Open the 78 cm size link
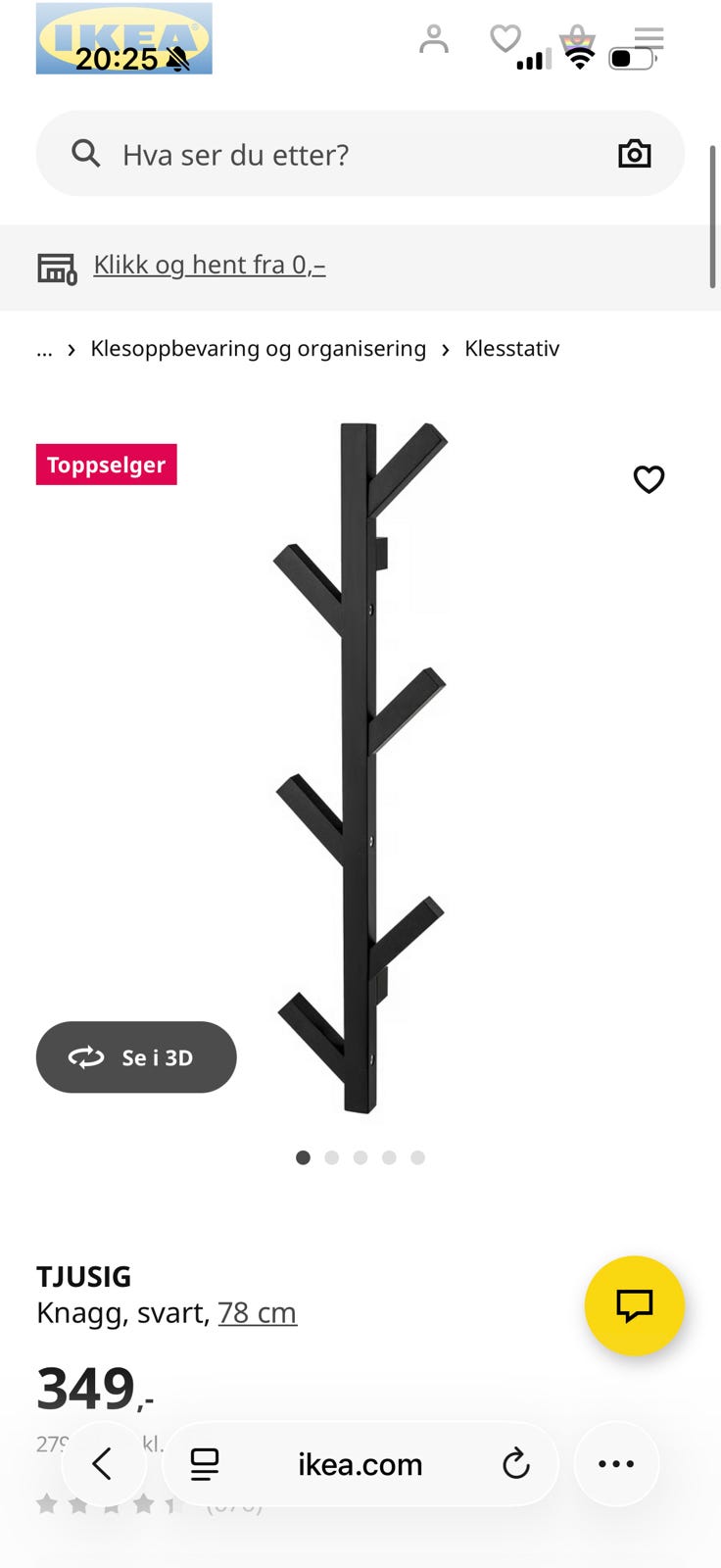Screen dimensions: 721x1568 [x=257, y=1312]
